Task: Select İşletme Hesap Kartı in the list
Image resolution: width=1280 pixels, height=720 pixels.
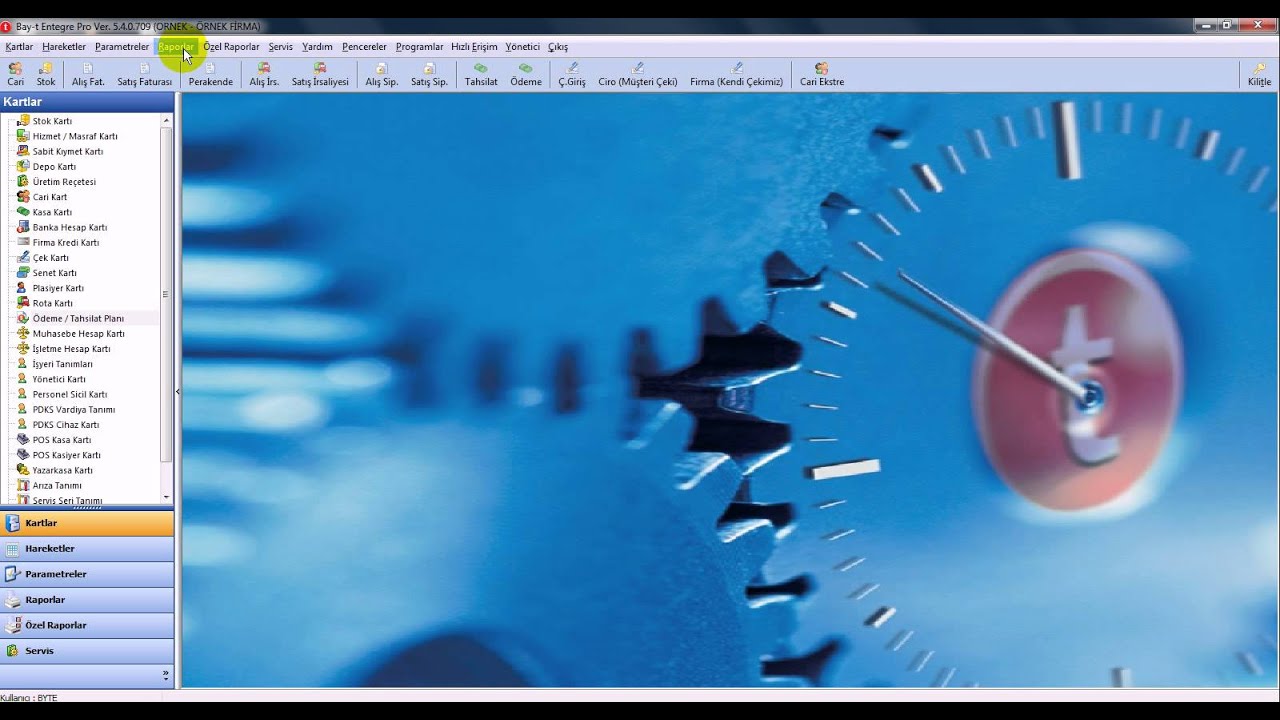Action: tap(72, 349)
